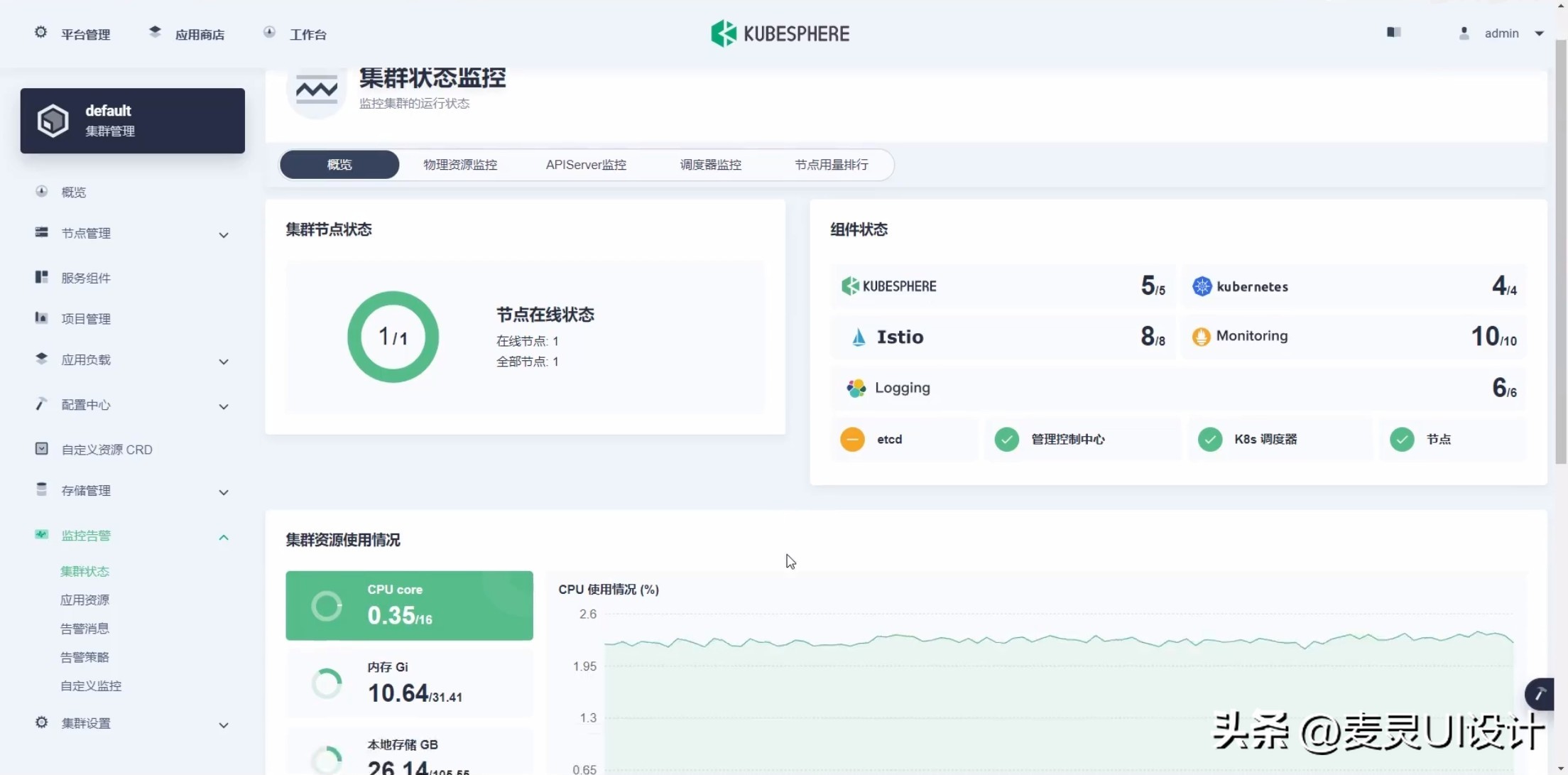Collapse the 监控告警 sidebar section
The width and height of the screenshot is (1568, 775).
tap(223, 536)
